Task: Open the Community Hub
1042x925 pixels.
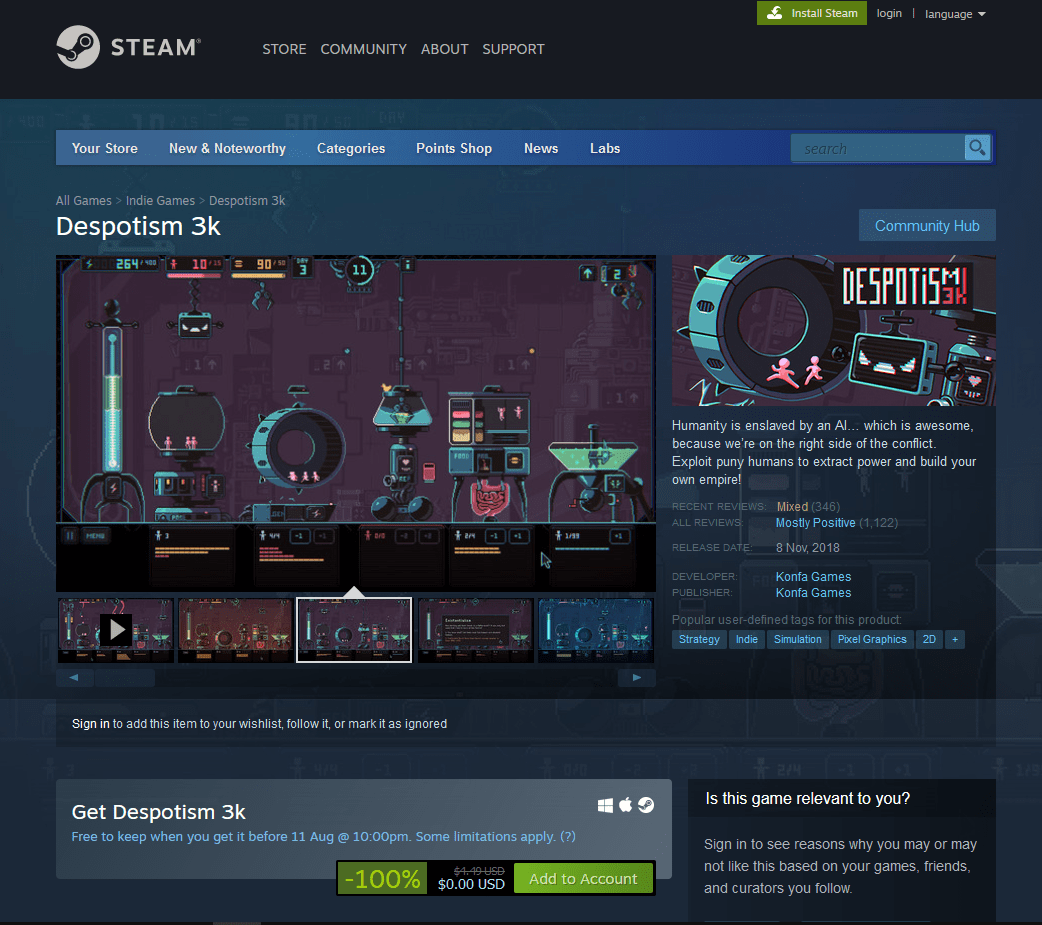Action: [927, 226]
